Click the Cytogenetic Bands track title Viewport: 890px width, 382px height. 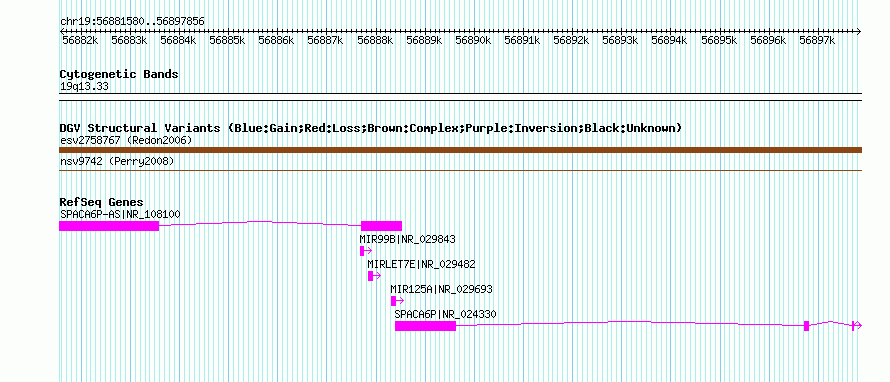[x=119, y=74]
